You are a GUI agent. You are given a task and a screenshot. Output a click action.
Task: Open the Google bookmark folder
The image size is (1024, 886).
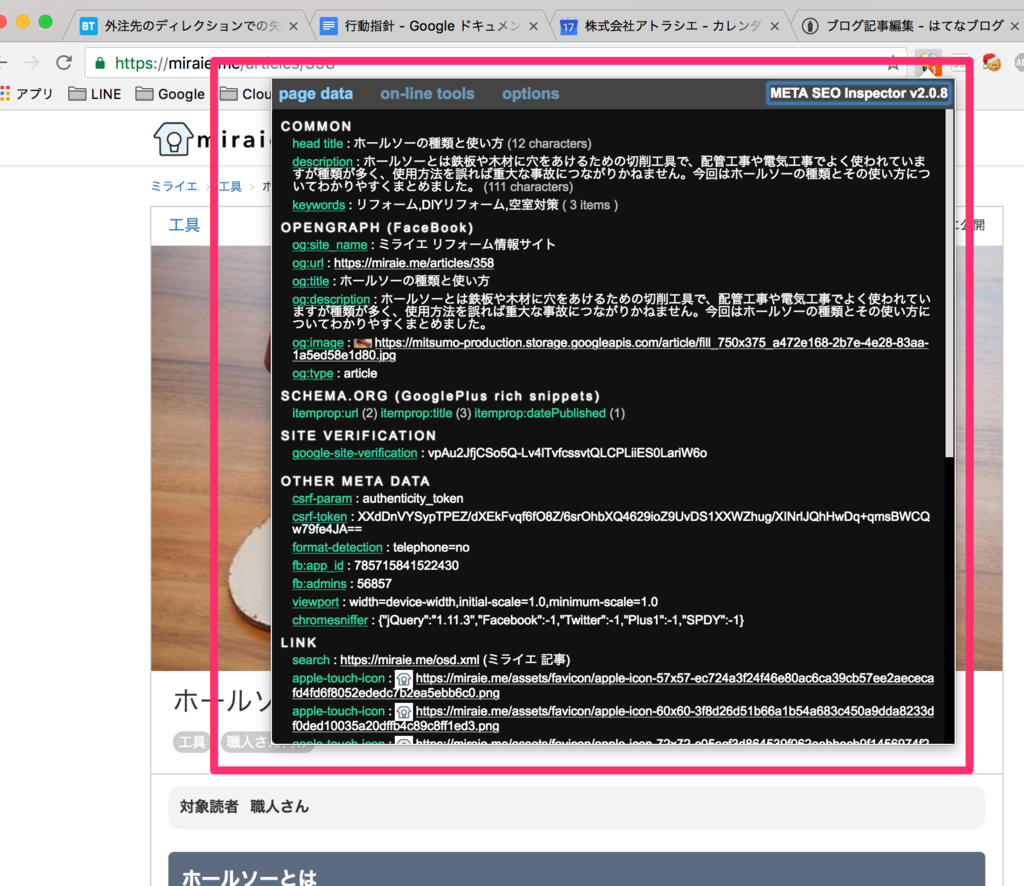170,94
